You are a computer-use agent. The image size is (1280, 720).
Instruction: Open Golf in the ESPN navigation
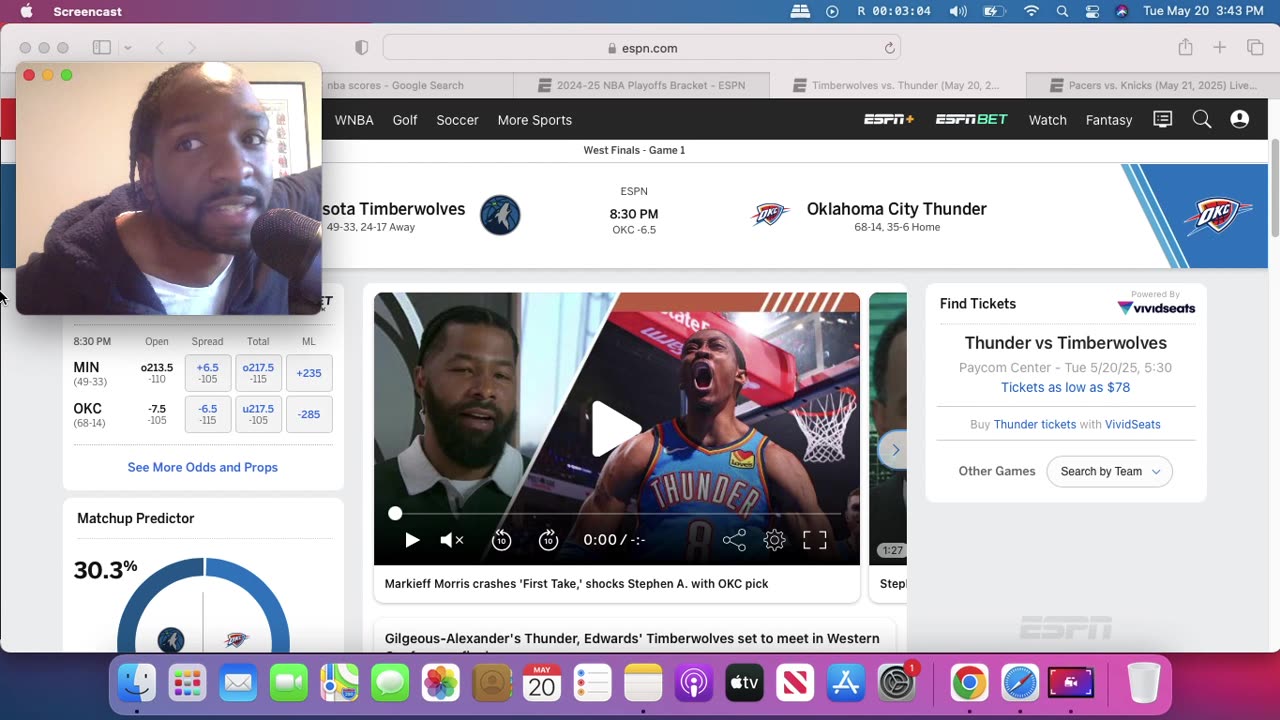(405, 120)
